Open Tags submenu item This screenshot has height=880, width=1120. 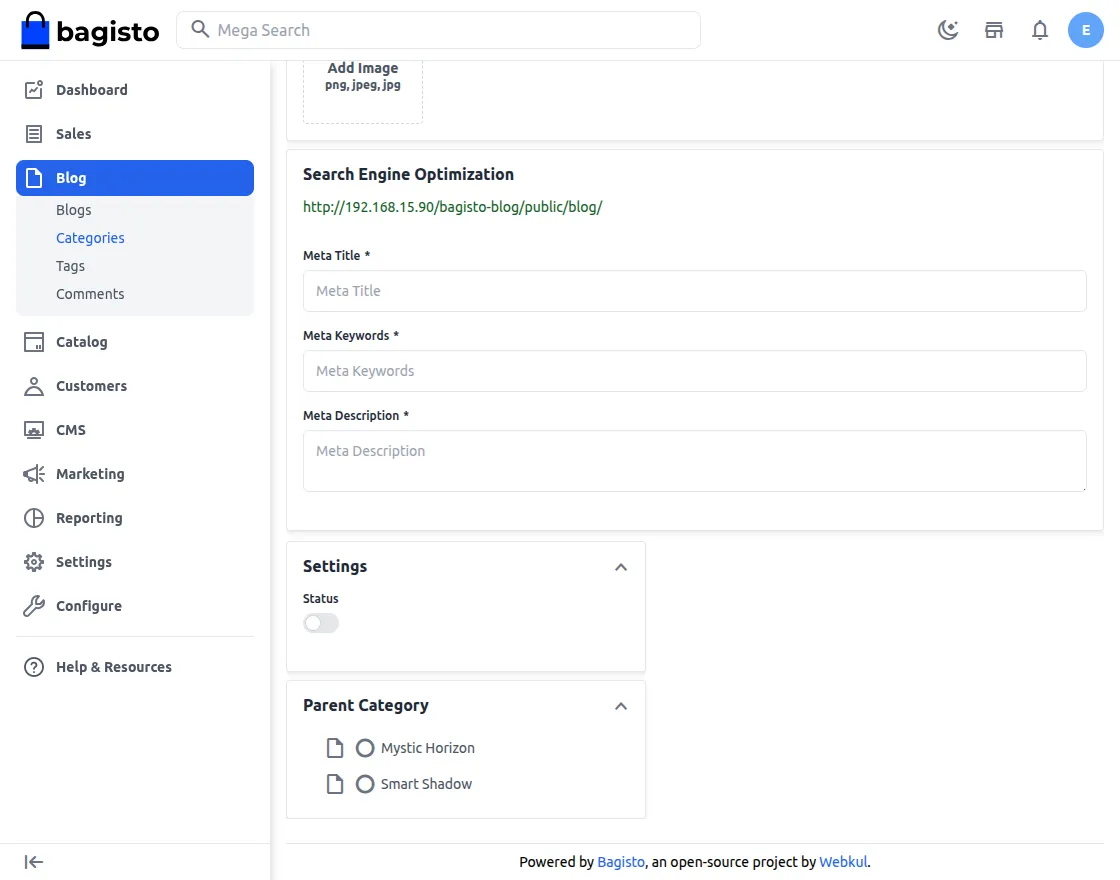point(70,266)
